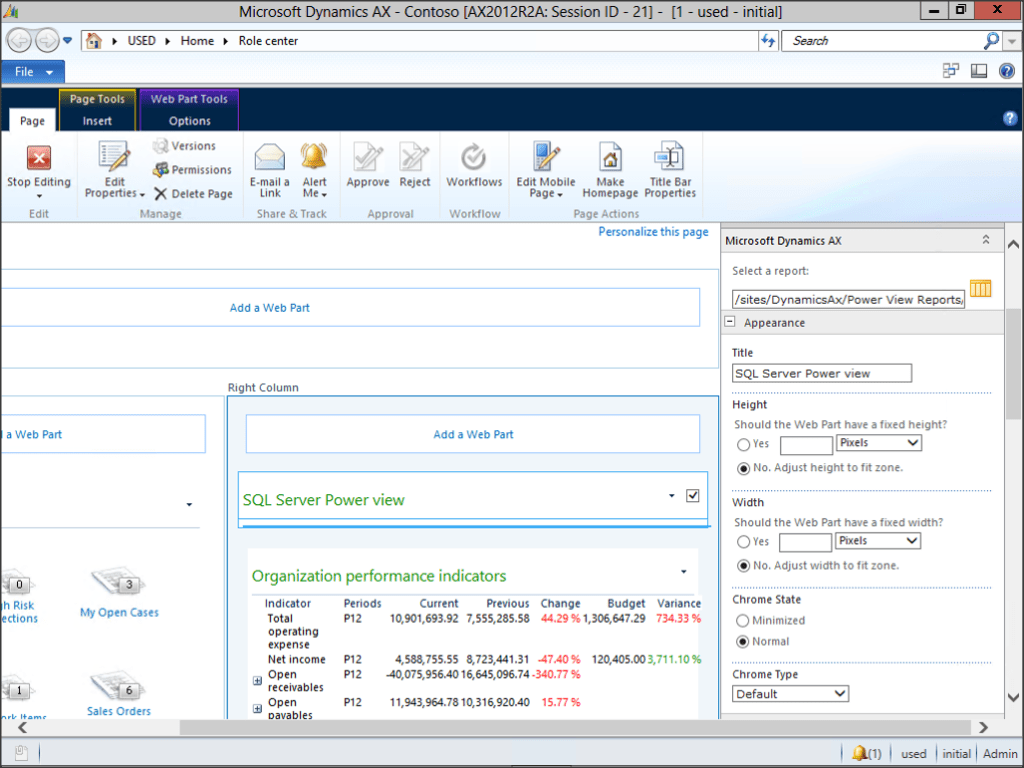Open the Chrome Type dropdown

coord(790,693)
